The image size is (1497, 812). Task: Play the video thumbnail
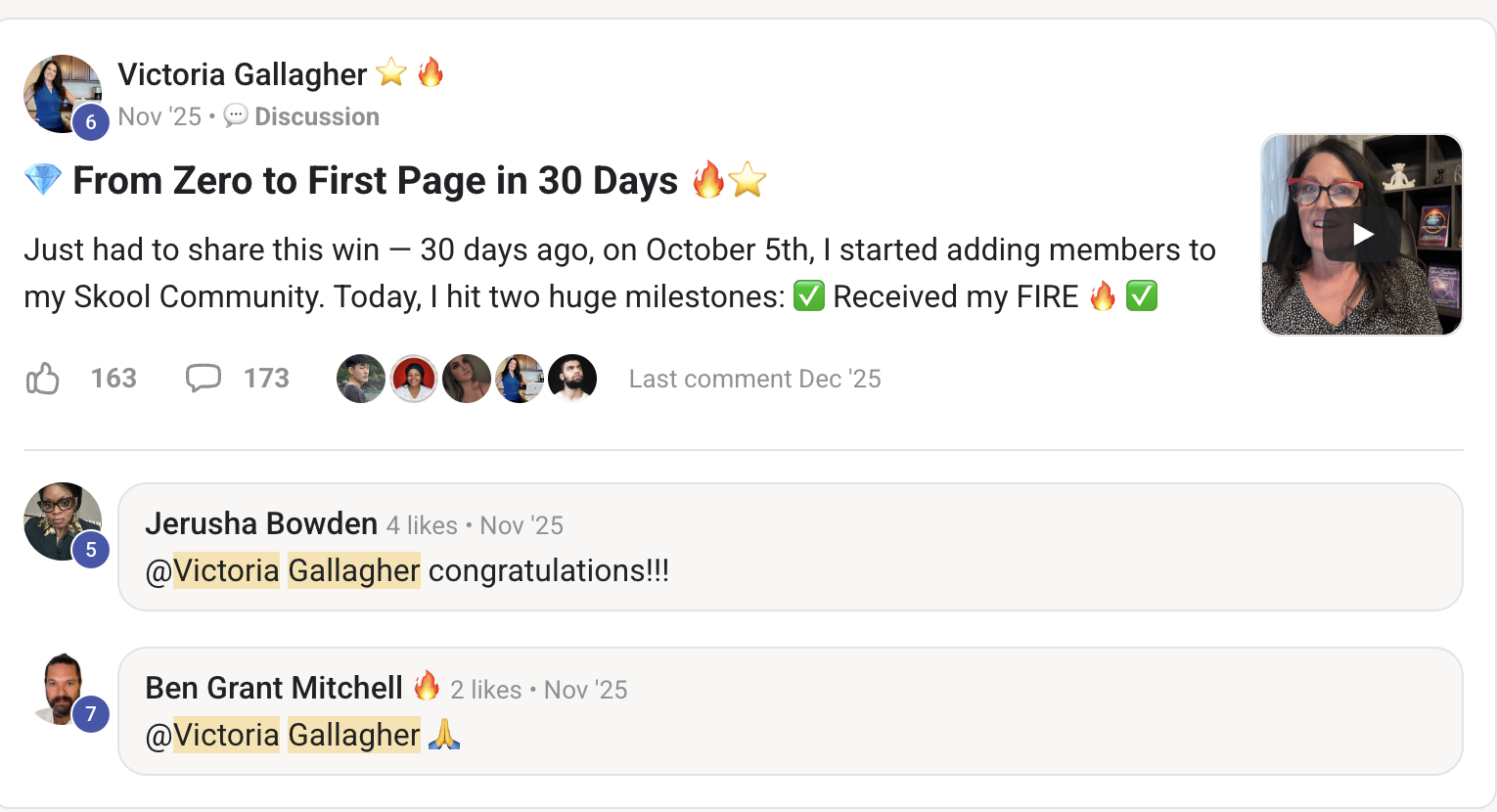pos(1362,235)
